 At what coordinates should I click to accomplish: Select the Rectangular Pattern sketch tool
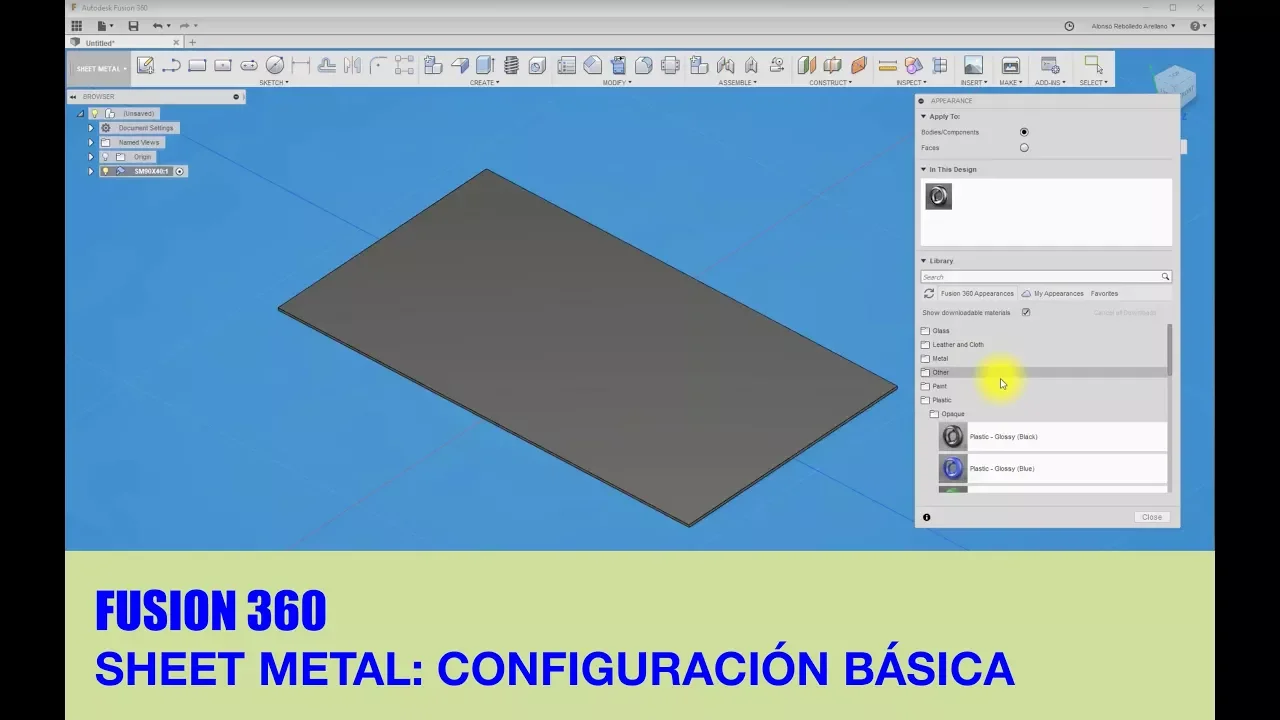point(404,65)
